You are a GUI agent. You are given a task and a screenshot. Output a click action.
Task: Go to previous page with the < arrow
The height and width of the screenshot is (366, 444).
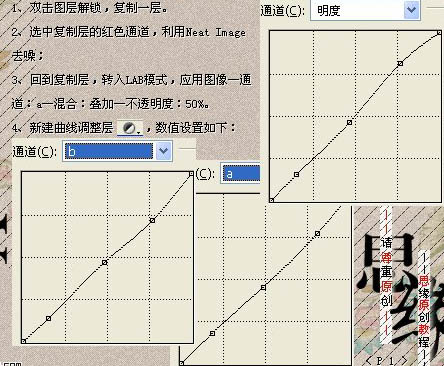point(368,360)
